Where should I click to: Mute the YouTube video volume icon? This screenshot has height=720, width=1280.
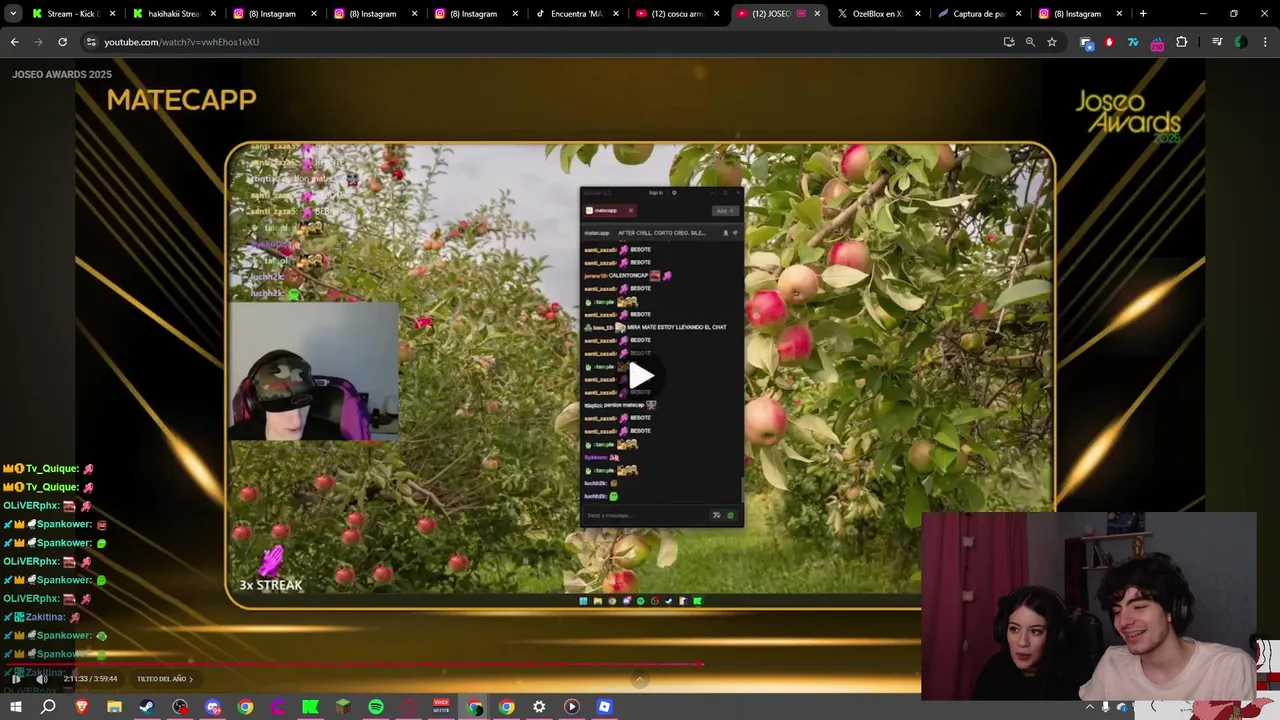click(43, 679)
